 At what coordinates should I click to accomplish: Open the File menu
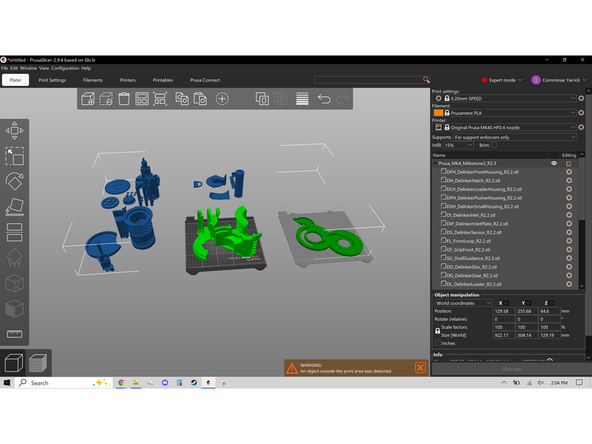tap(4, 68)
